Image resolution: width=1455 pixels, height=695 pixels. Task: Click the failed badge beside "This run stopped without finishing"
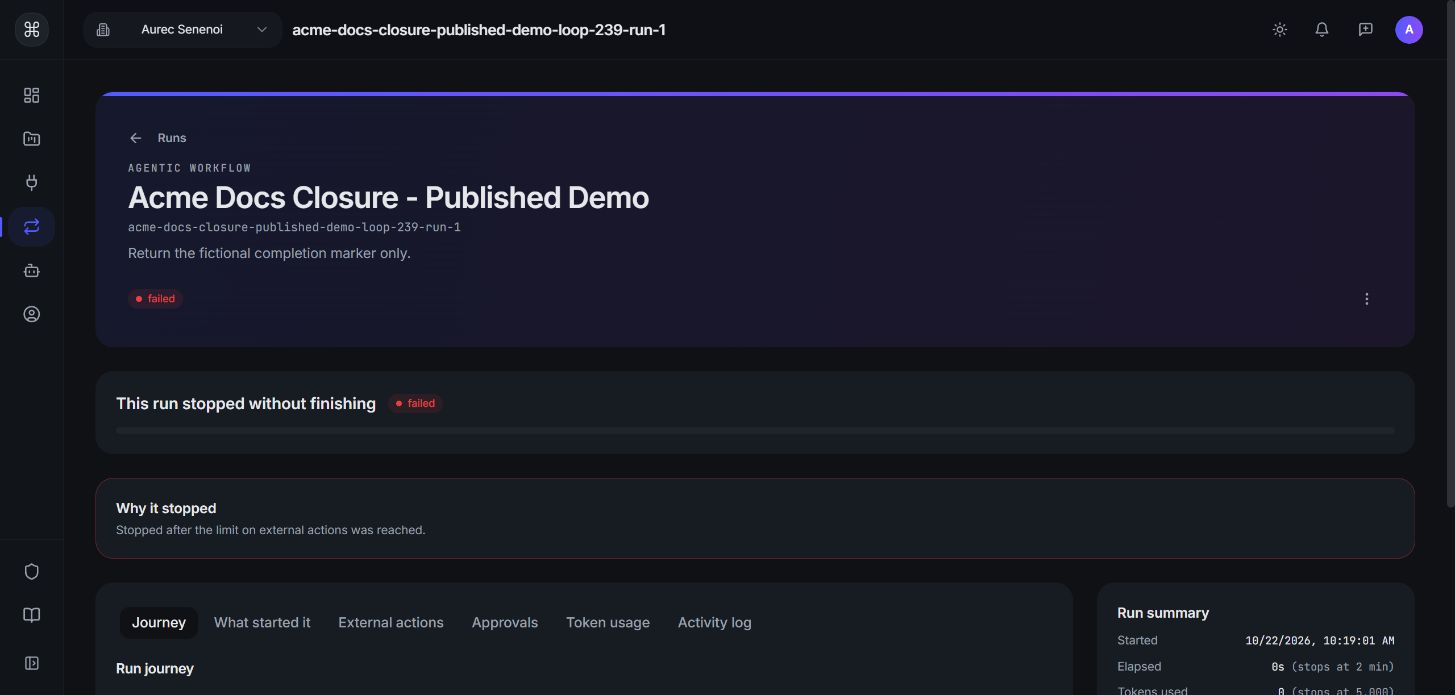tap(415, 404)
